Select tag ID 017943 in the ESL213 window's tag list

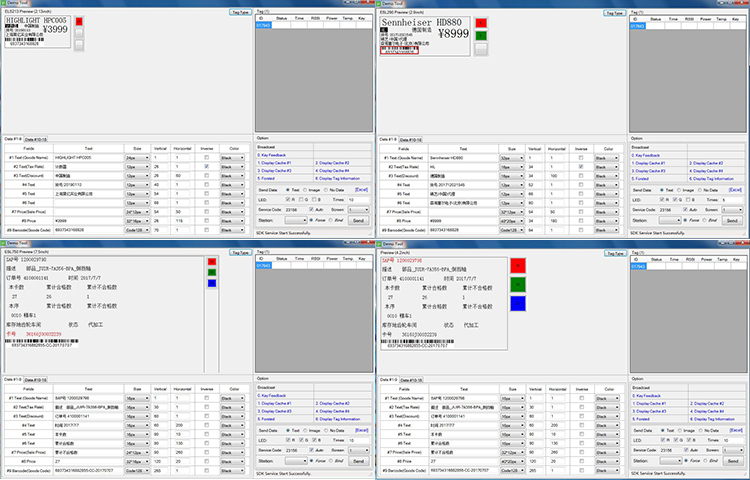263,25
